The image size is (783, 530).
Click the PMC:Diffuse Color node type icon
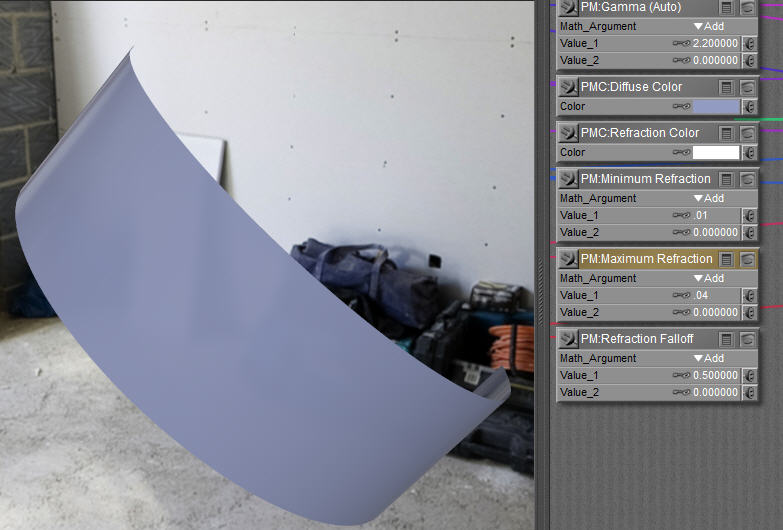(x=568, y=87)
